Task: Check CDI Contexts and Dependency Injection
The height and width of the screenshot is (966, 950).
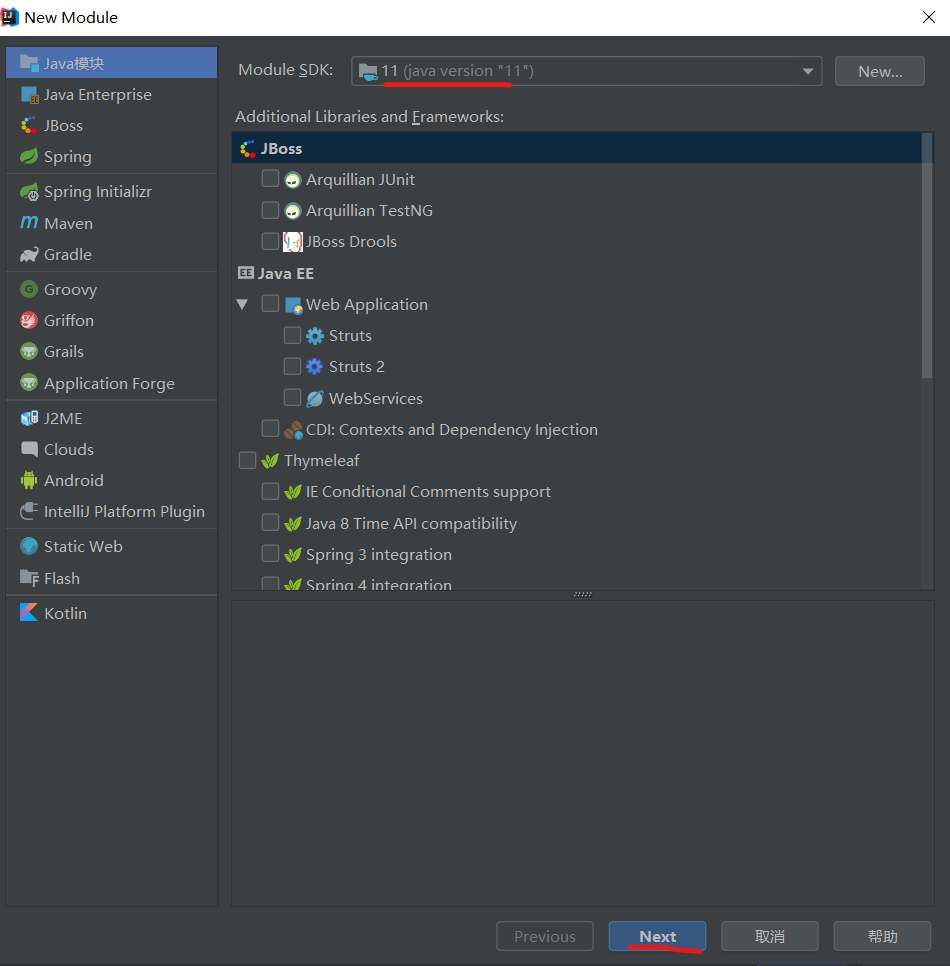Action: [270, 428]
